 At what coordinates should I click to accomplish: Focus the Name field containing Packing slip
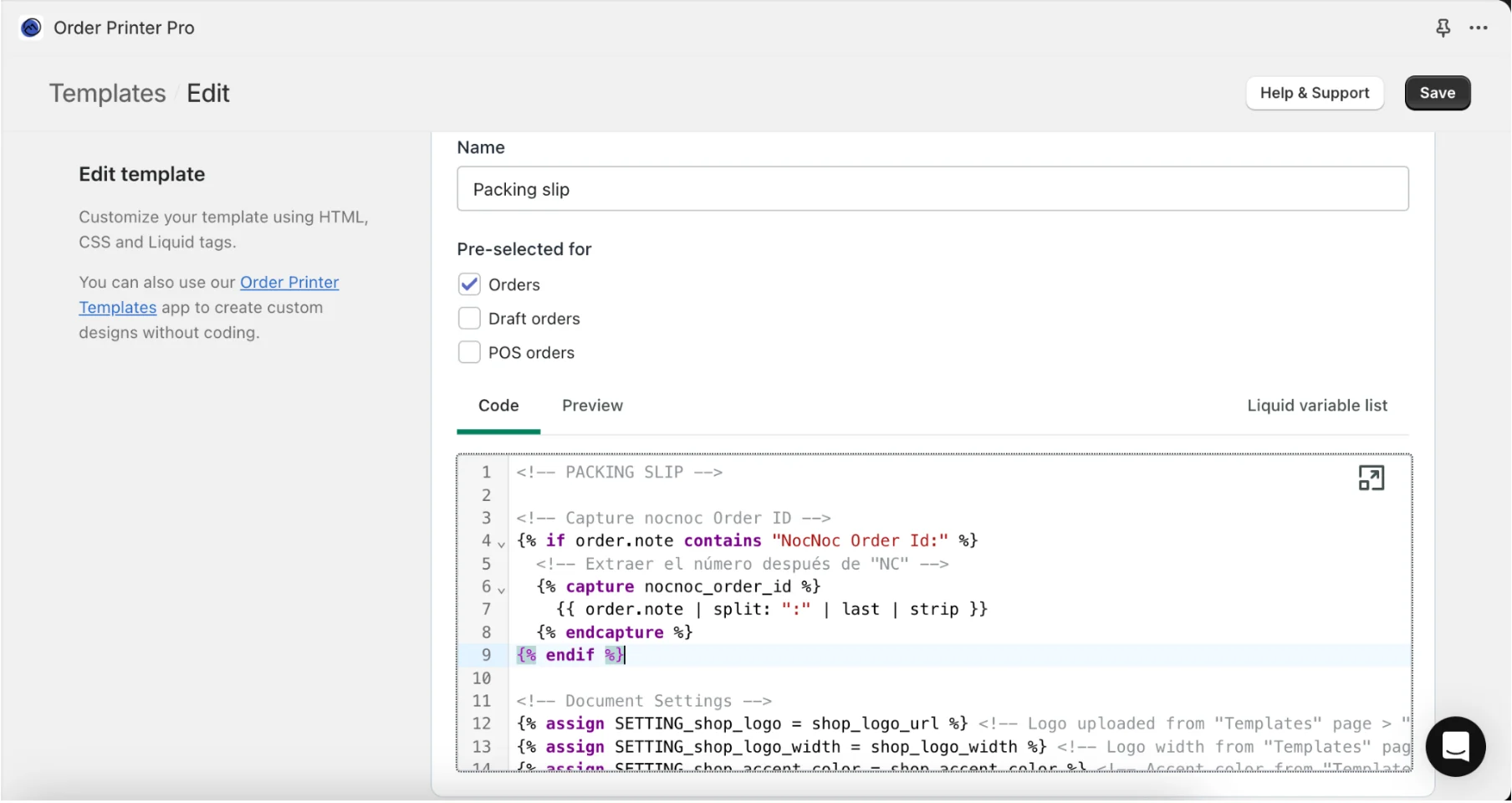[932, 189]
